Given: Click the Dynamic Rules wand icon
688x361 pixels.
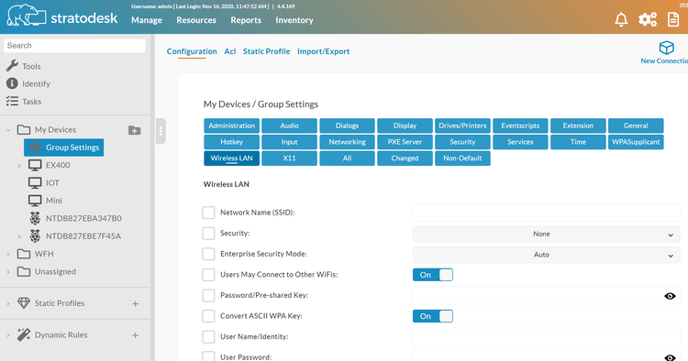Looking at the screenshot, I should point(24,335).
